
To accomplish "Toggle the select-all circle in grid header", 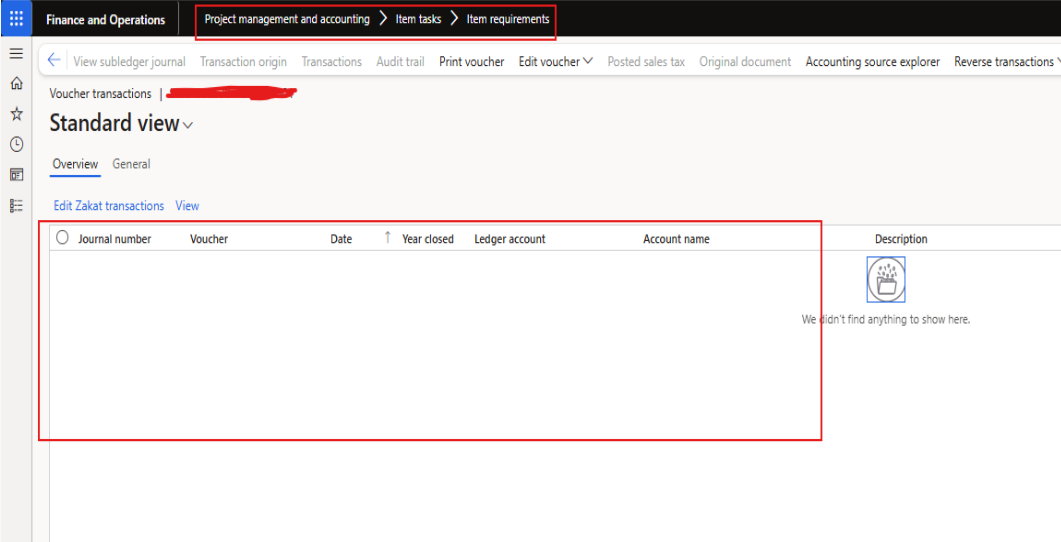I will pyautogui.click(x=63, y=238).
